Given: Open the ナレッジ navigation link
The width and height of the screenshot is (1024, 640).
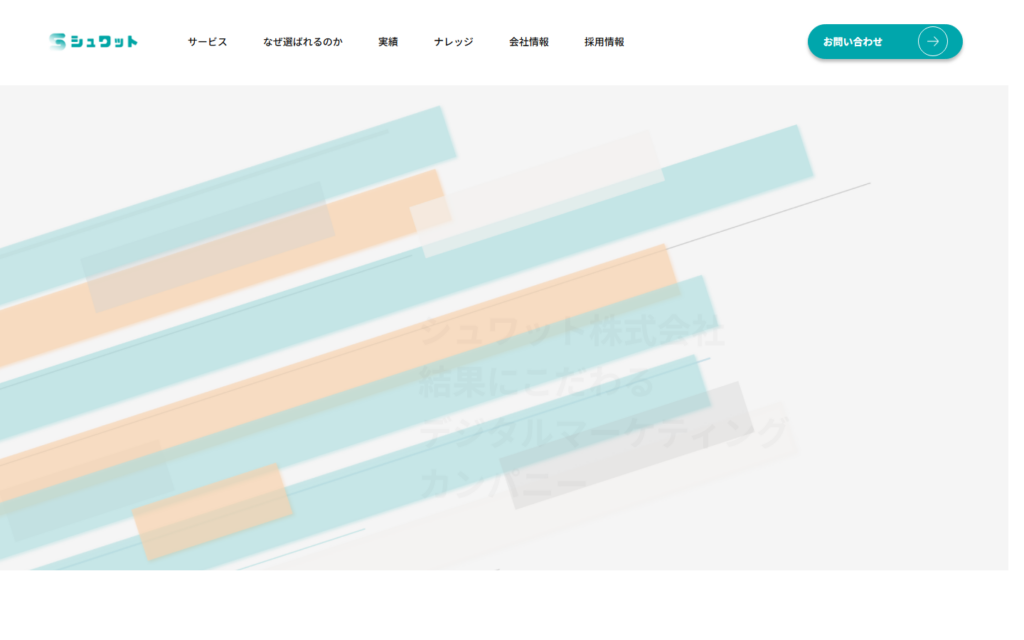Looking at the screenshot, I should coord(453,42).
